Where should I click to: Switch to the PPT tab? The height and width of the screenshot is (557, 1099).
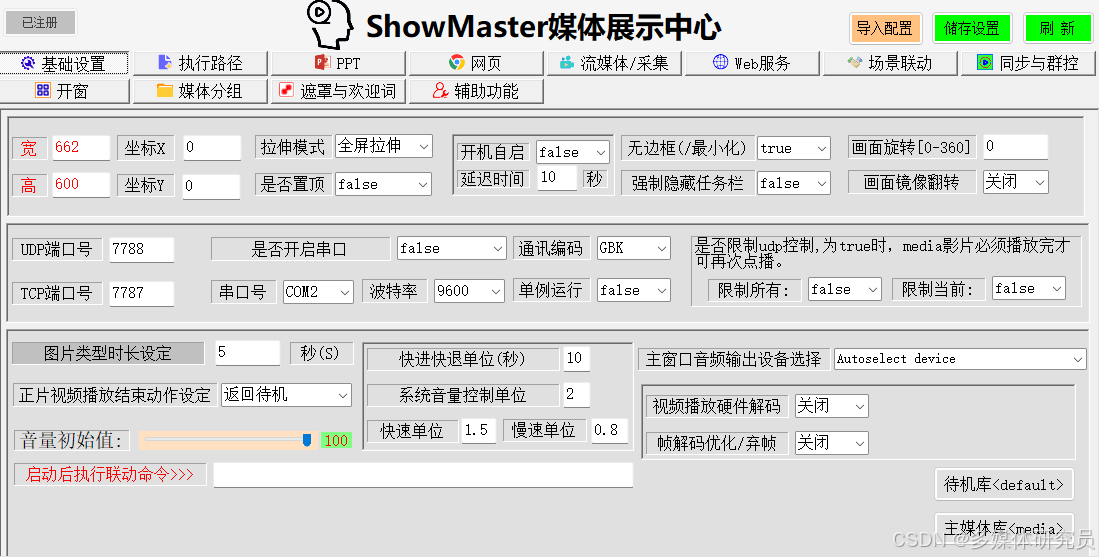[x=338, y=63]
